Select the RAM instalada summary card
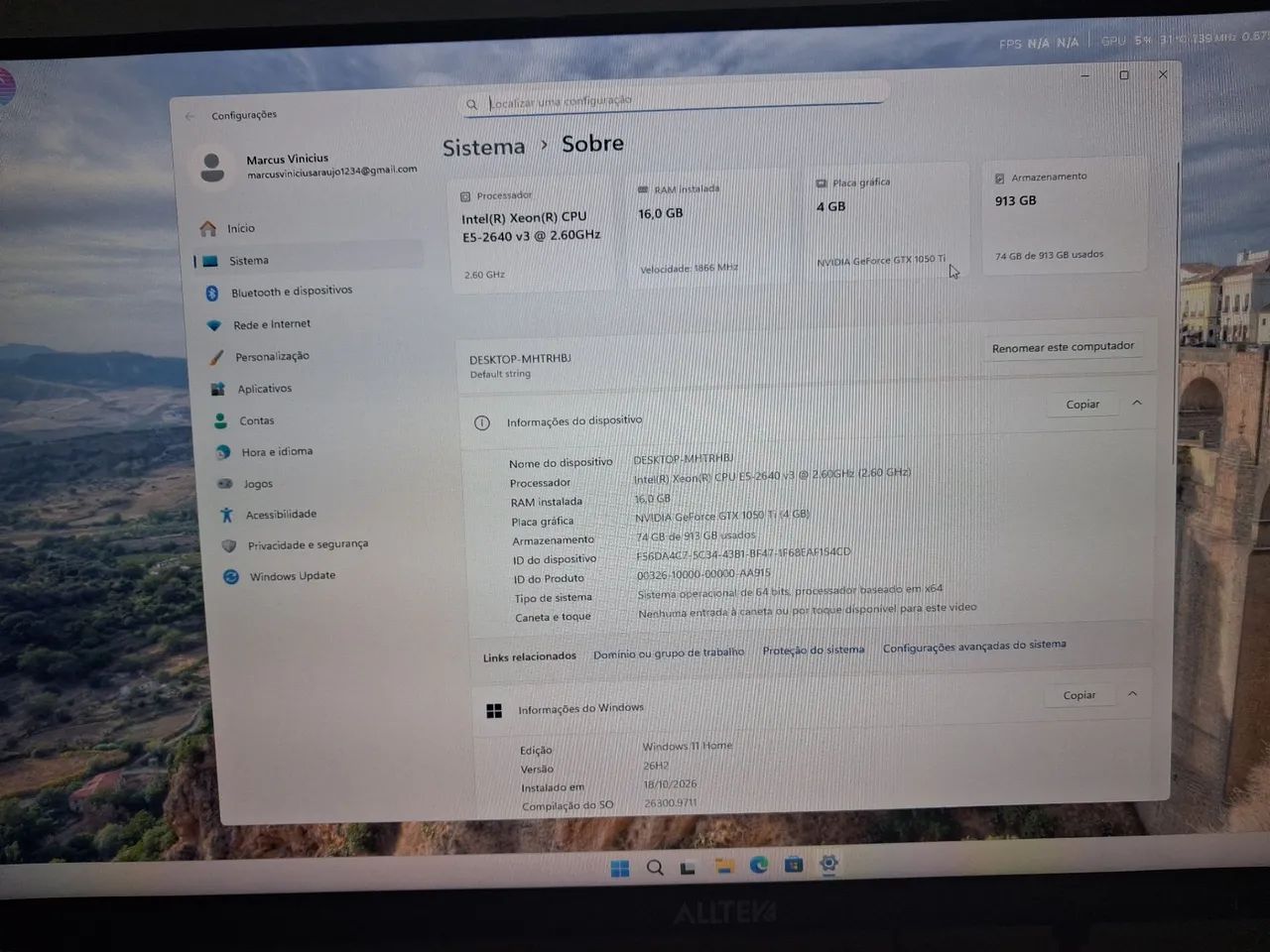The height and width of the screenshot is (952, 1270). [712, 229]
